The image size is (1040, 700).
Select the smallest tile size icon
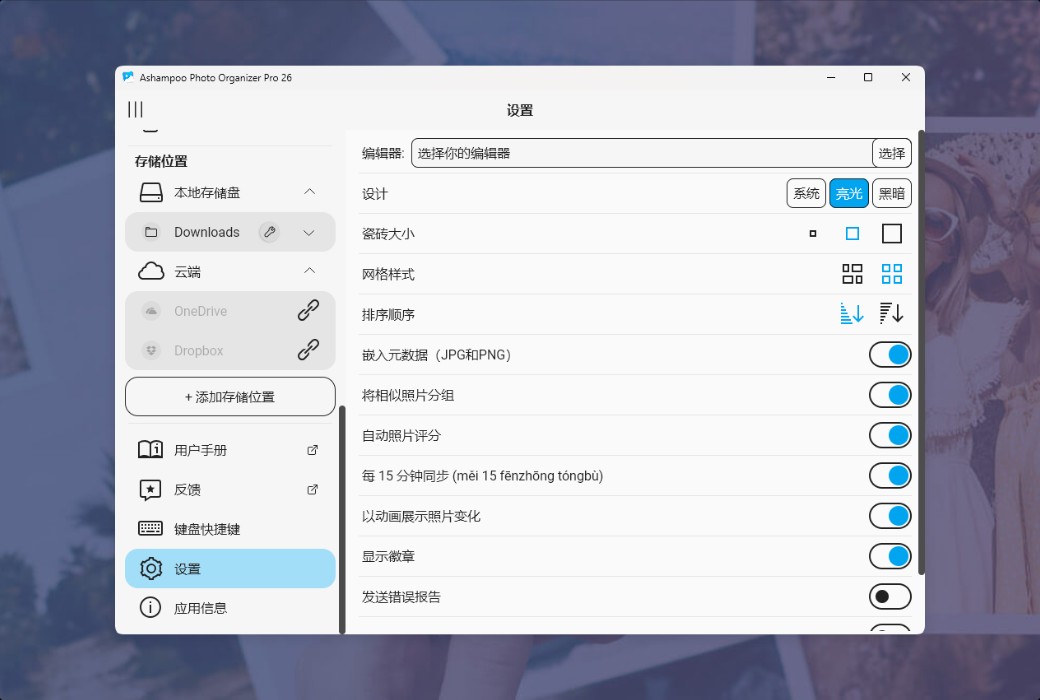(x=811, y=233)
